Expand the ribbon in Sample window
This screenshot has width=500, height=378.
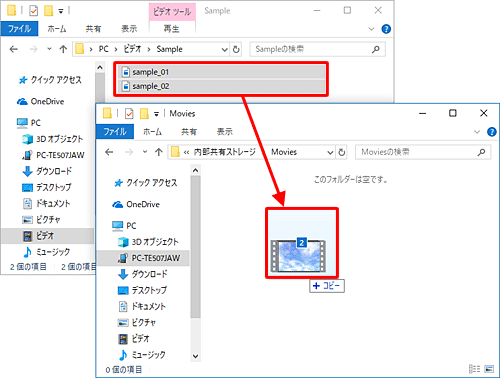[371, 29]
